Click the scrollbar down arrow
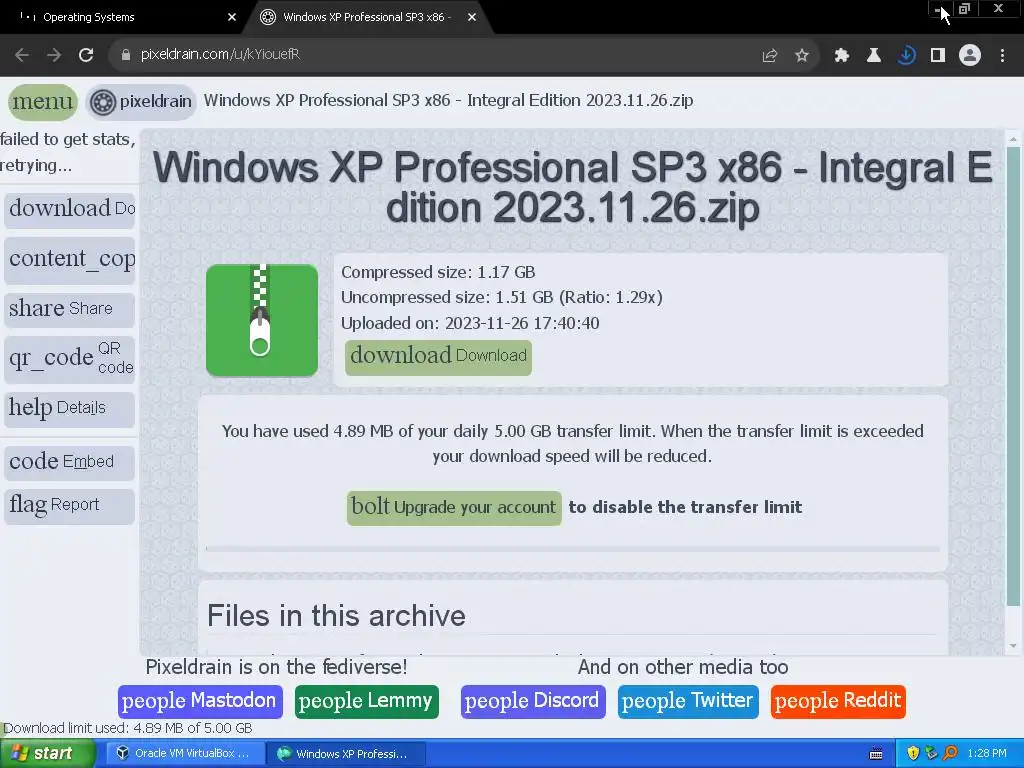1024x768 pixels. [x=1013, y=646]
